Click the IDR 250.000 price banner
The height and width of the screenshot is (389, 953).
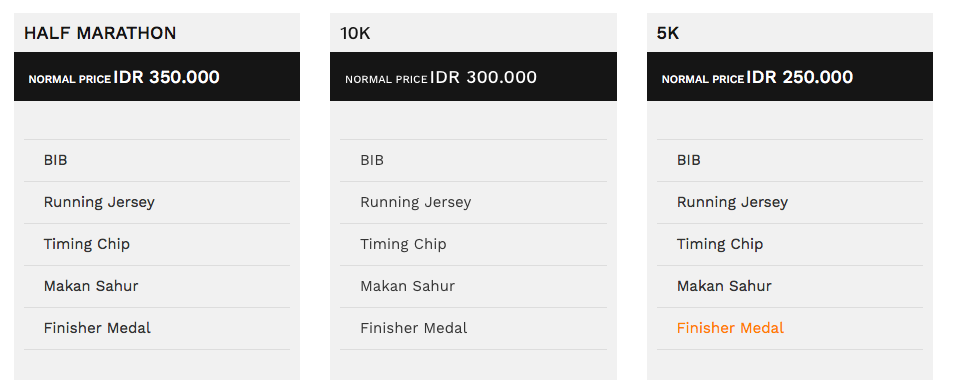point(790,77)
